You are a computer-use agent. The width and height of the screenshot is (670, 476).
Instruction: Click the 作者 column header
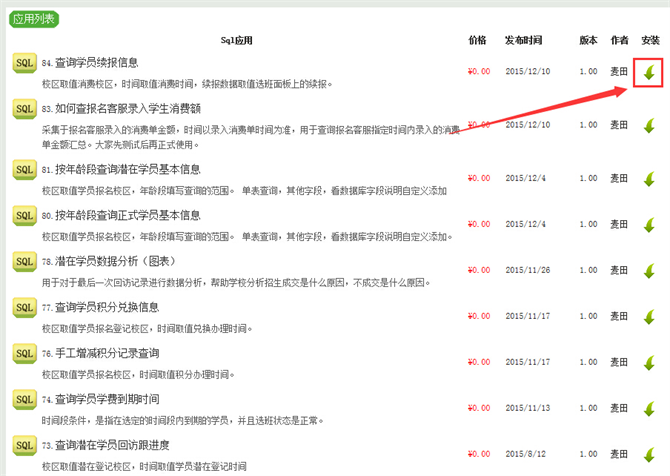pos(619,41)
